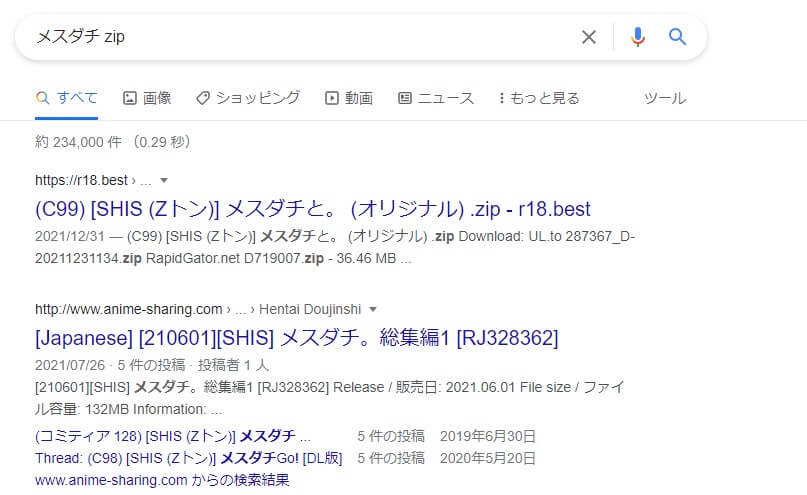Click the snippet text starting "2021/12/31 —"
807x495 pixels.
(335, 248)
